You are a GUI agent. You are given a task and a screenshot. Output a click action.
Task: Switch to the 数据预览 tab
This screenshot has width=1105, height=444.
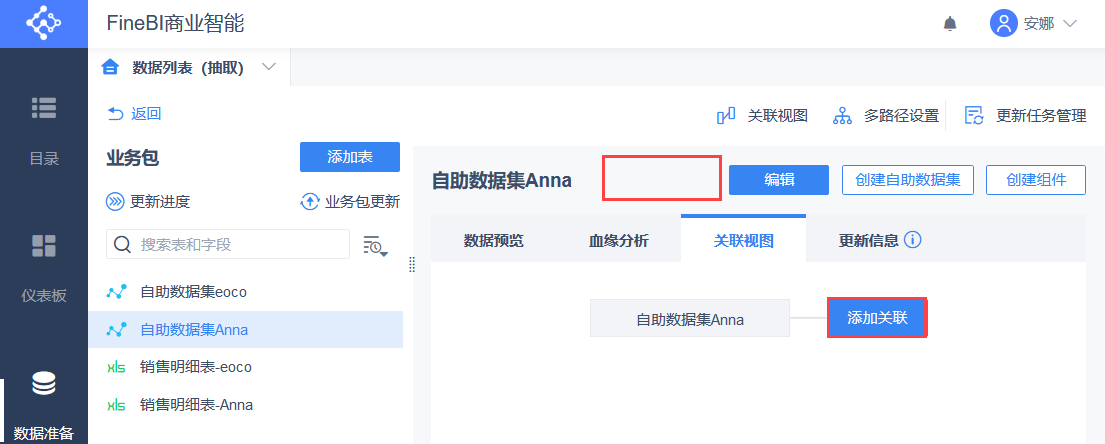click(493, 240)
